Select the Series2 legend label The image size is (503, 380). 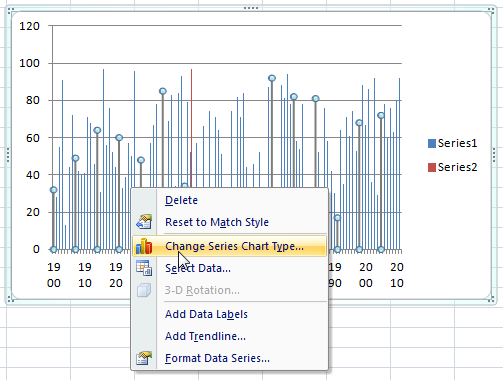point(457,167)
